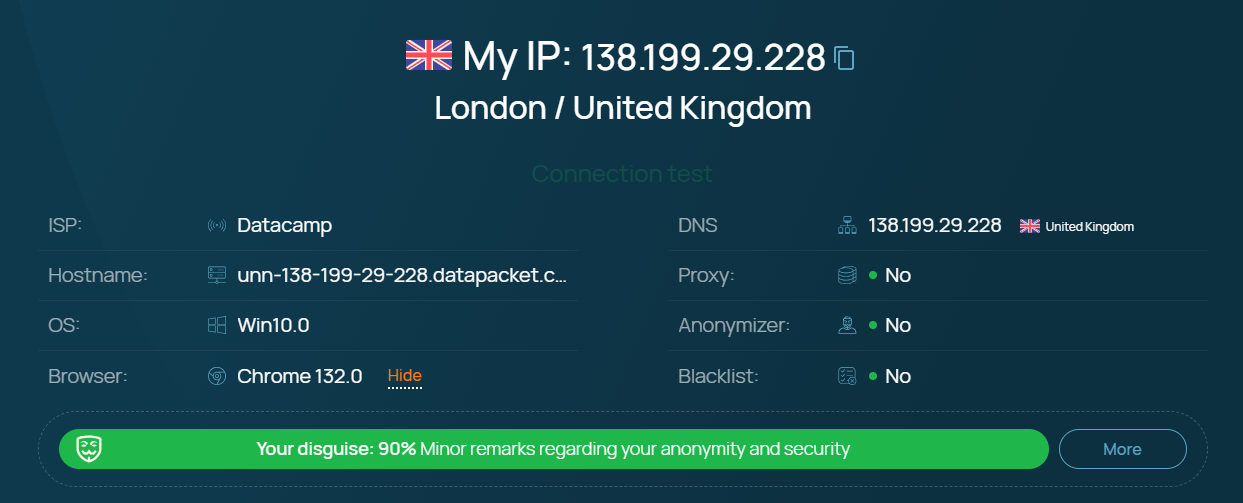Hide the browser info via Hide link

(405, 376)
